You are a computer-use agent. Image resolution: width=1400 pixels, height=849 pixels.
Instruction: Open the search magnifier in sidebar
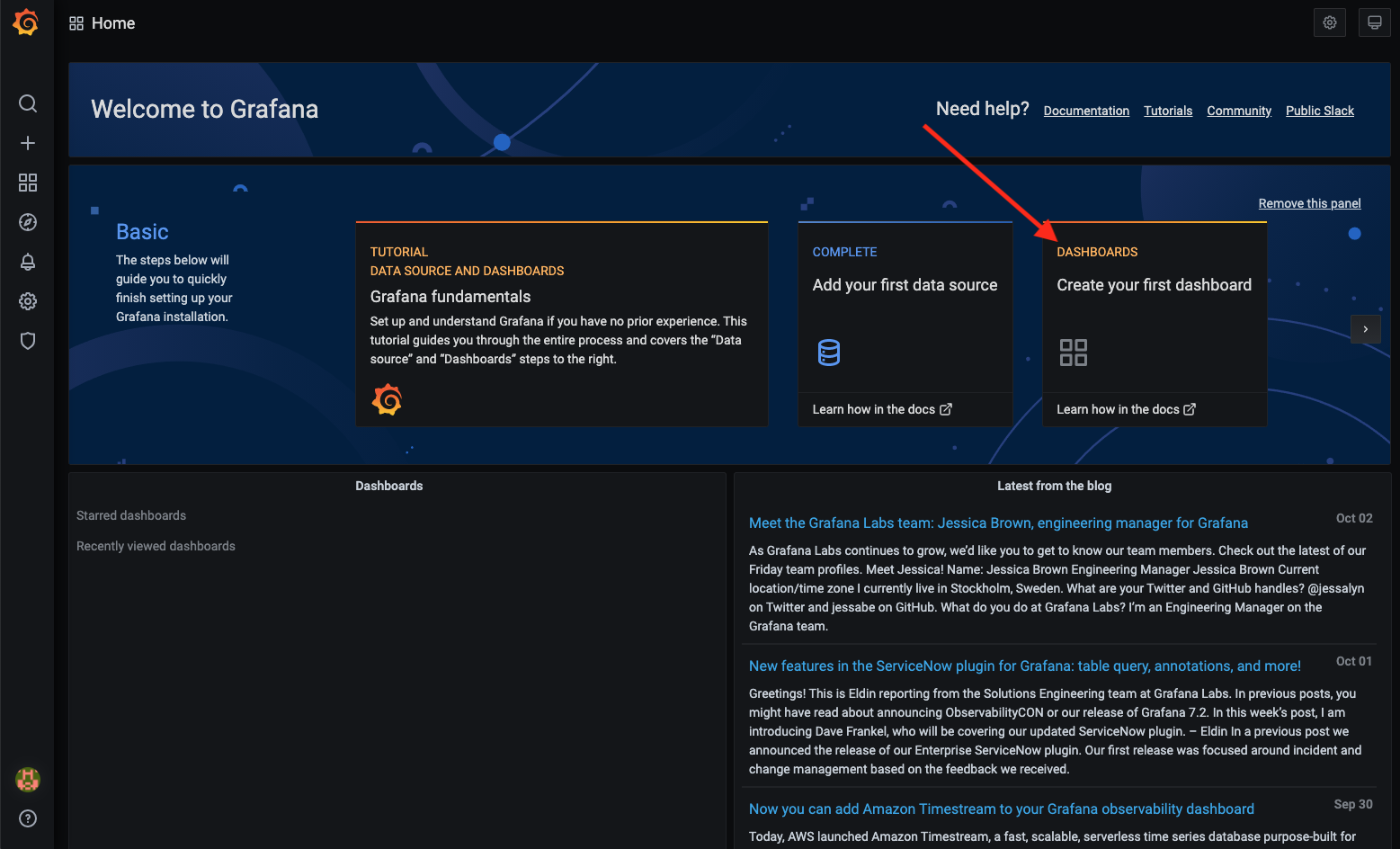coord(28,103)
